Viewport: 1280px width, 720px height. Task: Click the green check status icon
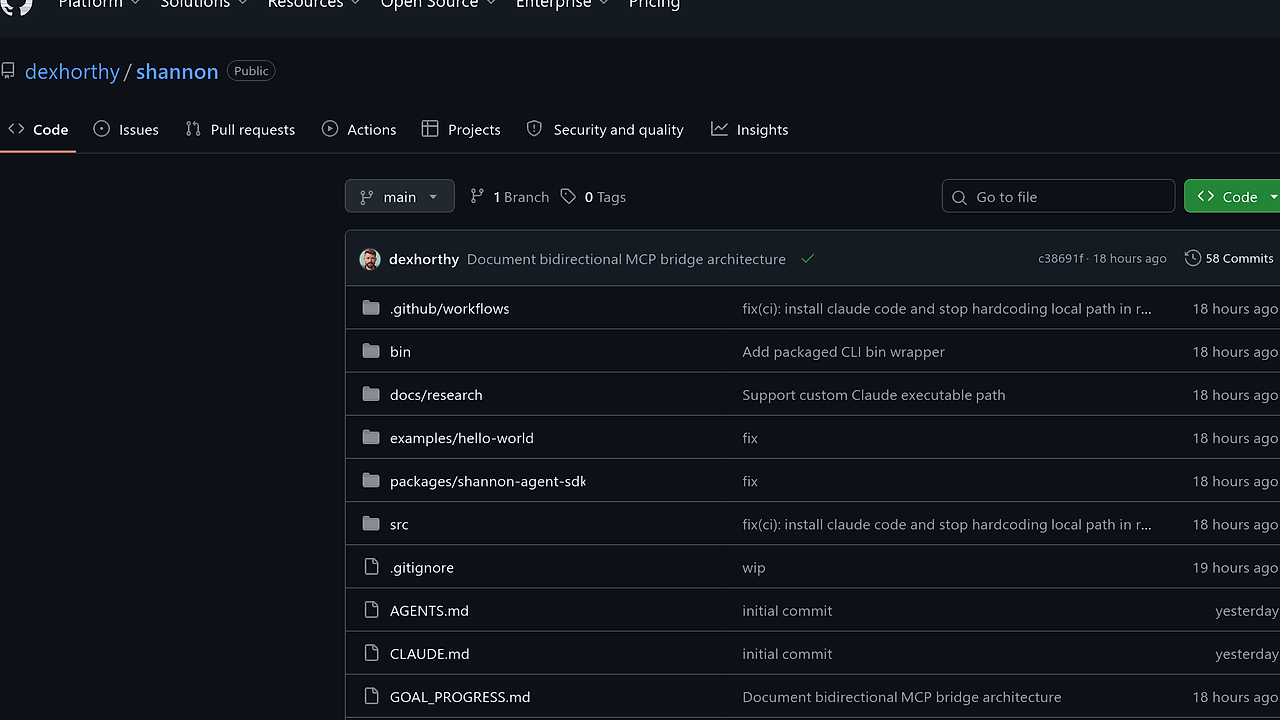click(x=807, y=259)
